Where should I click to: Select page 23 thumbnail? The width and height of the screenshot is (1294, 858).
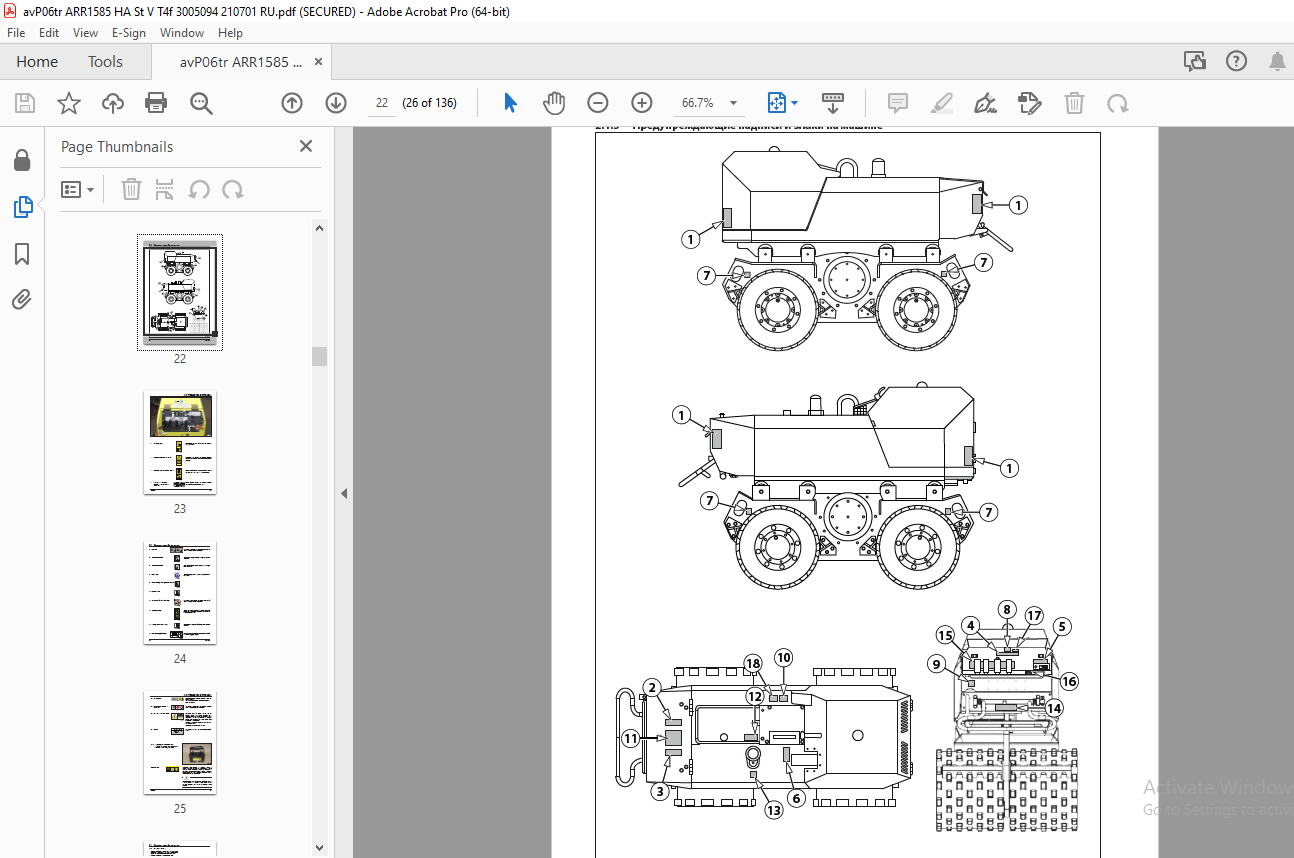point(180,443)
